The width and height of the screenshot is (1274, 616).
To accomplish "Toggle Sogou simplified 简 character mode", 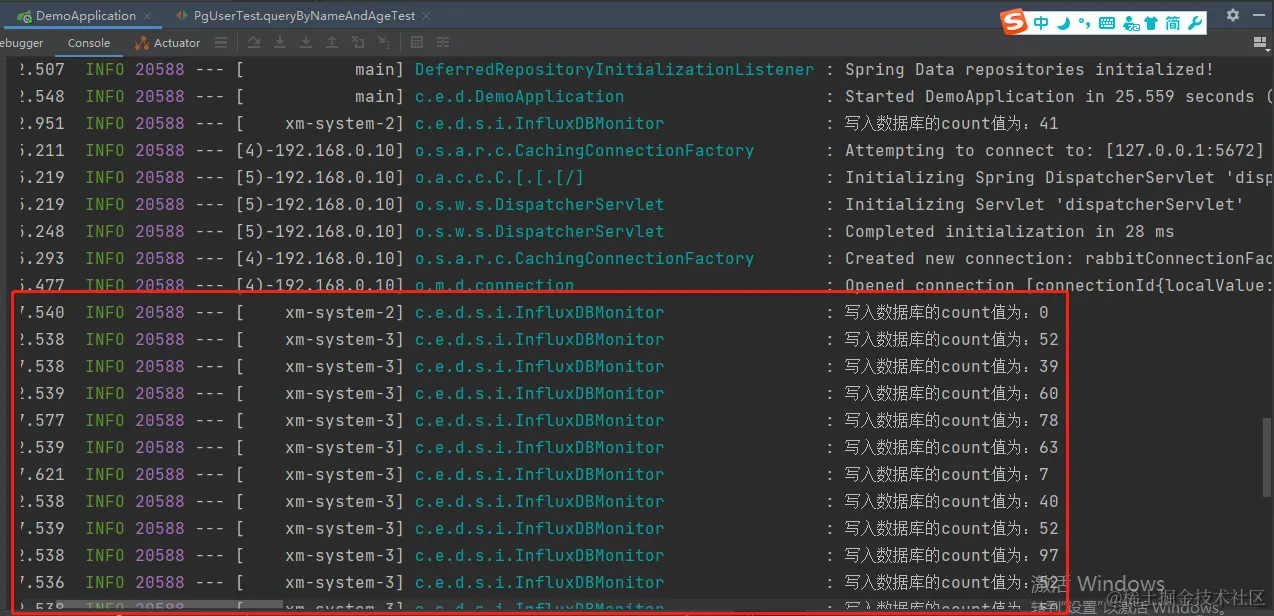I will click(x=1173, y=23).
